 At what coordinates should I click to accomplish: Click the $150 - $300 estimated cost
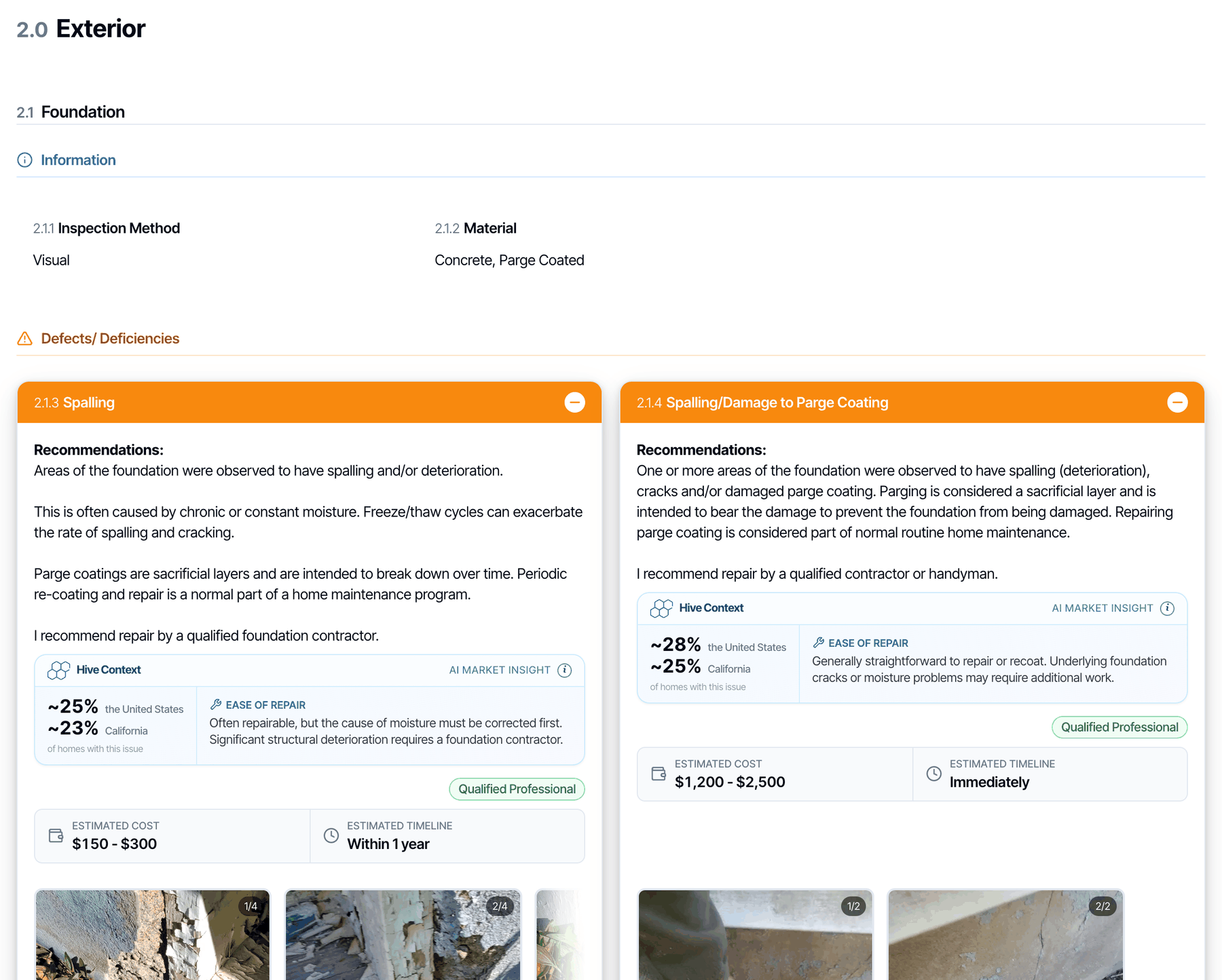(x=114, y=844)
